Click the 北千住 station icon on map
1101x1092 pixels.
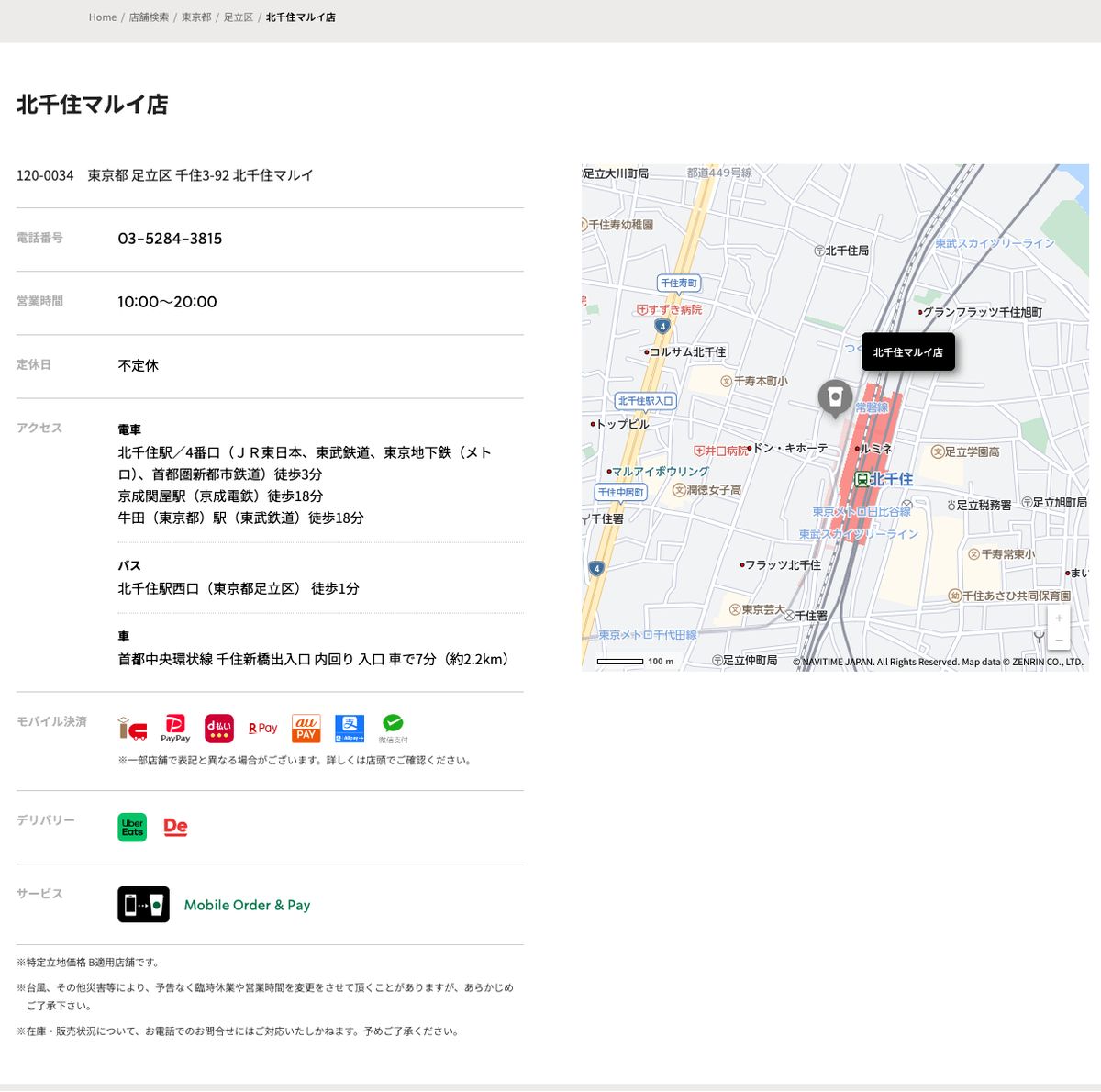pos(862,479)
